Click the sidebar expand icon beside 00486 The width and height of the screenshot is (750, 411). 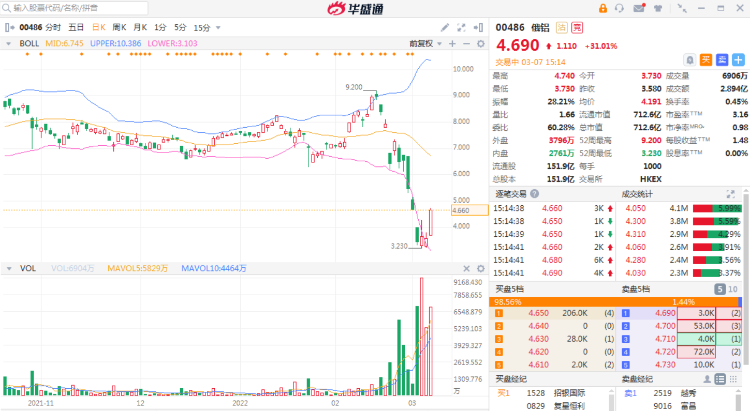click(x=9, y=28)
